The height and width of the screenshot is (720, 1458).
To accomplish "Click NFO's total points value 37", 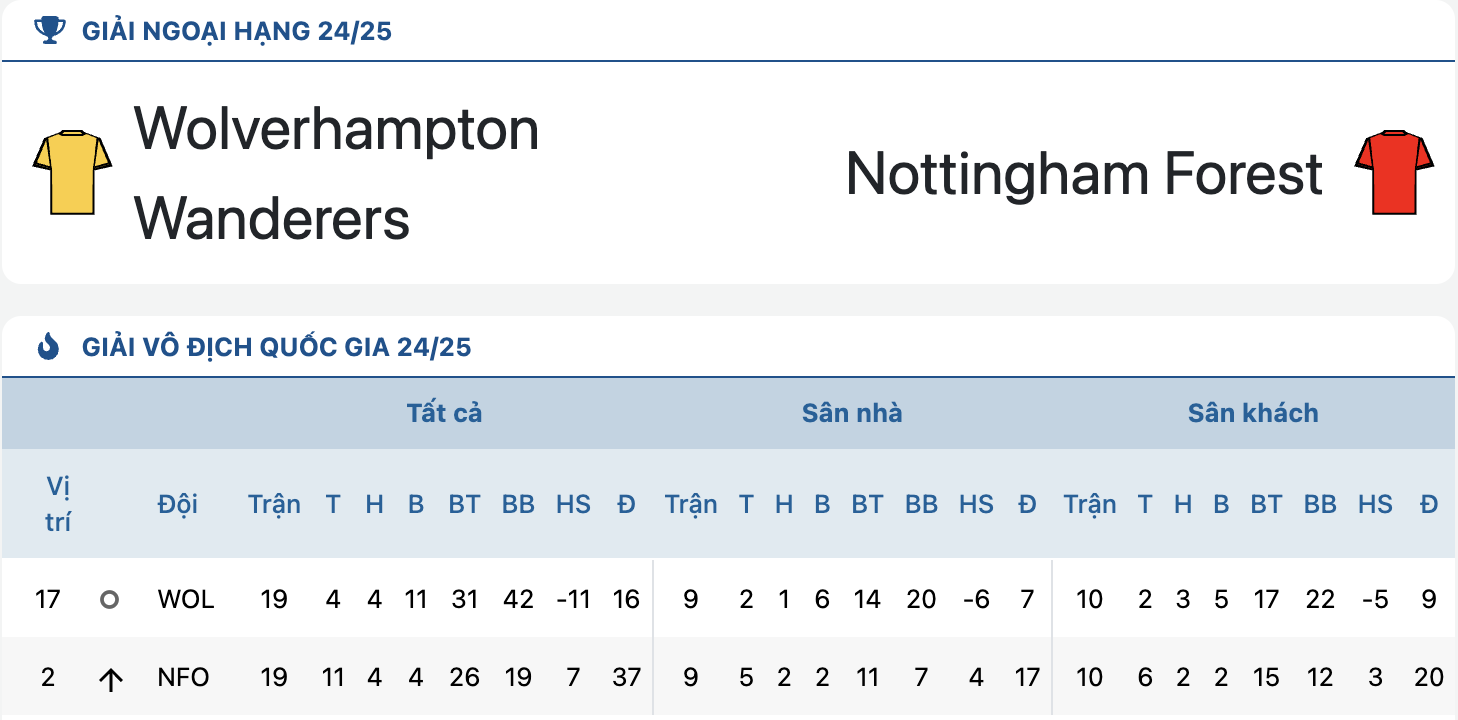I will pos(626,678).
